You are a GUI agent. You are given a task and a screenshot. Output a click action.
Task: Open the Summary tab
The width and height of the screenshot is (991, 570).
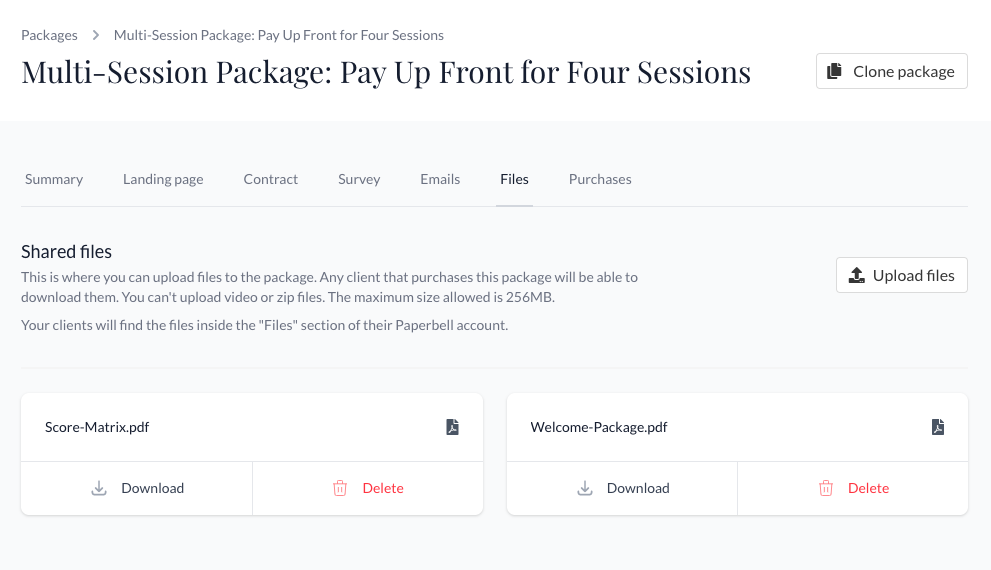[54, 179]
